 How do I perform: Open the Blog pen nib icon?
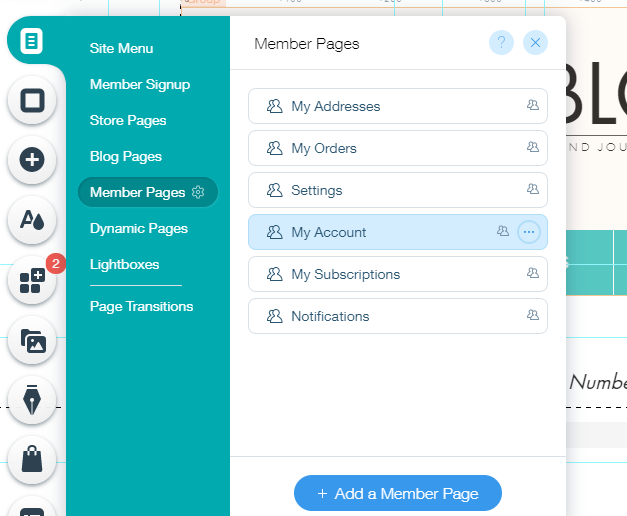pos(32,400)
